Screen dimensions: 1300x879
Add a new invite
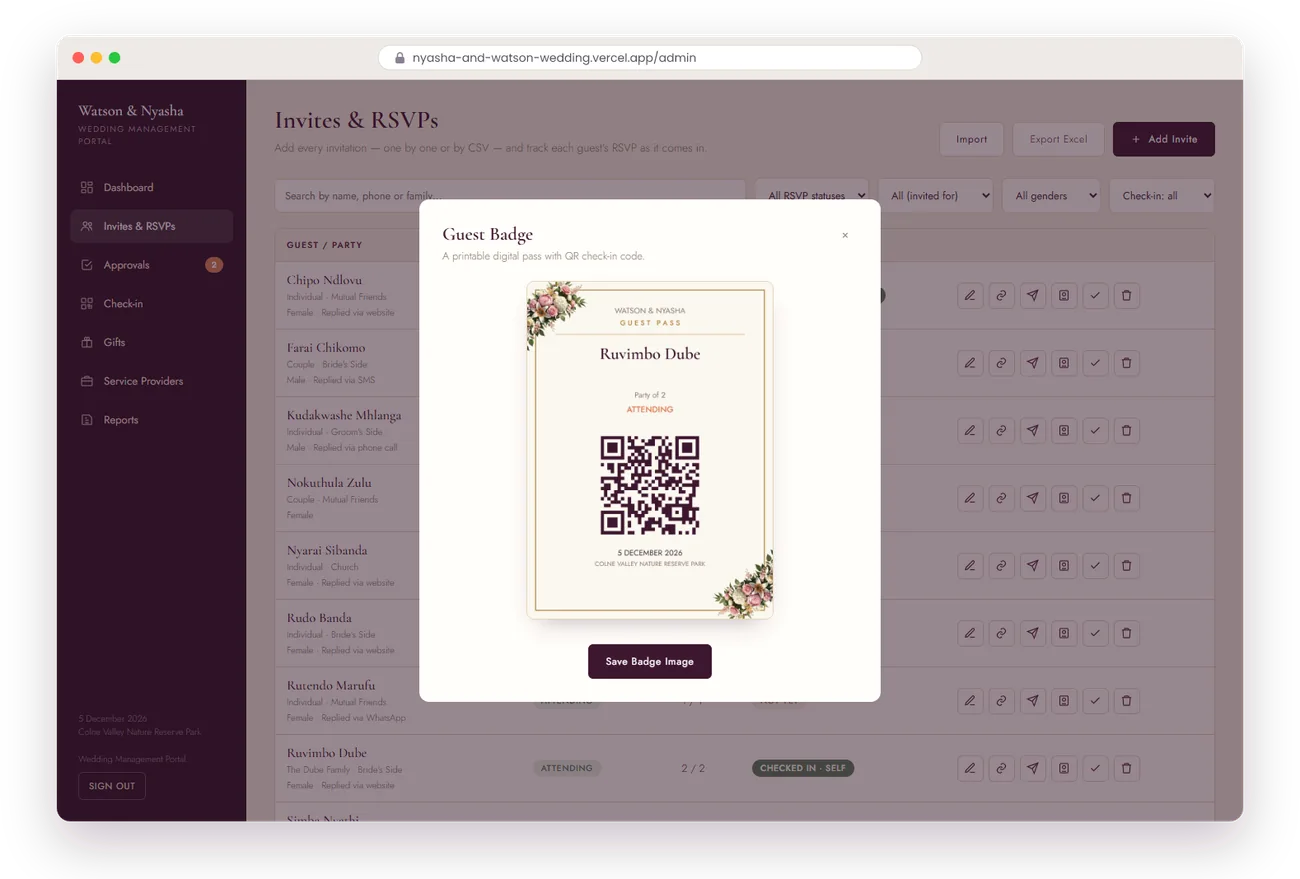[x=1164, y=139]
